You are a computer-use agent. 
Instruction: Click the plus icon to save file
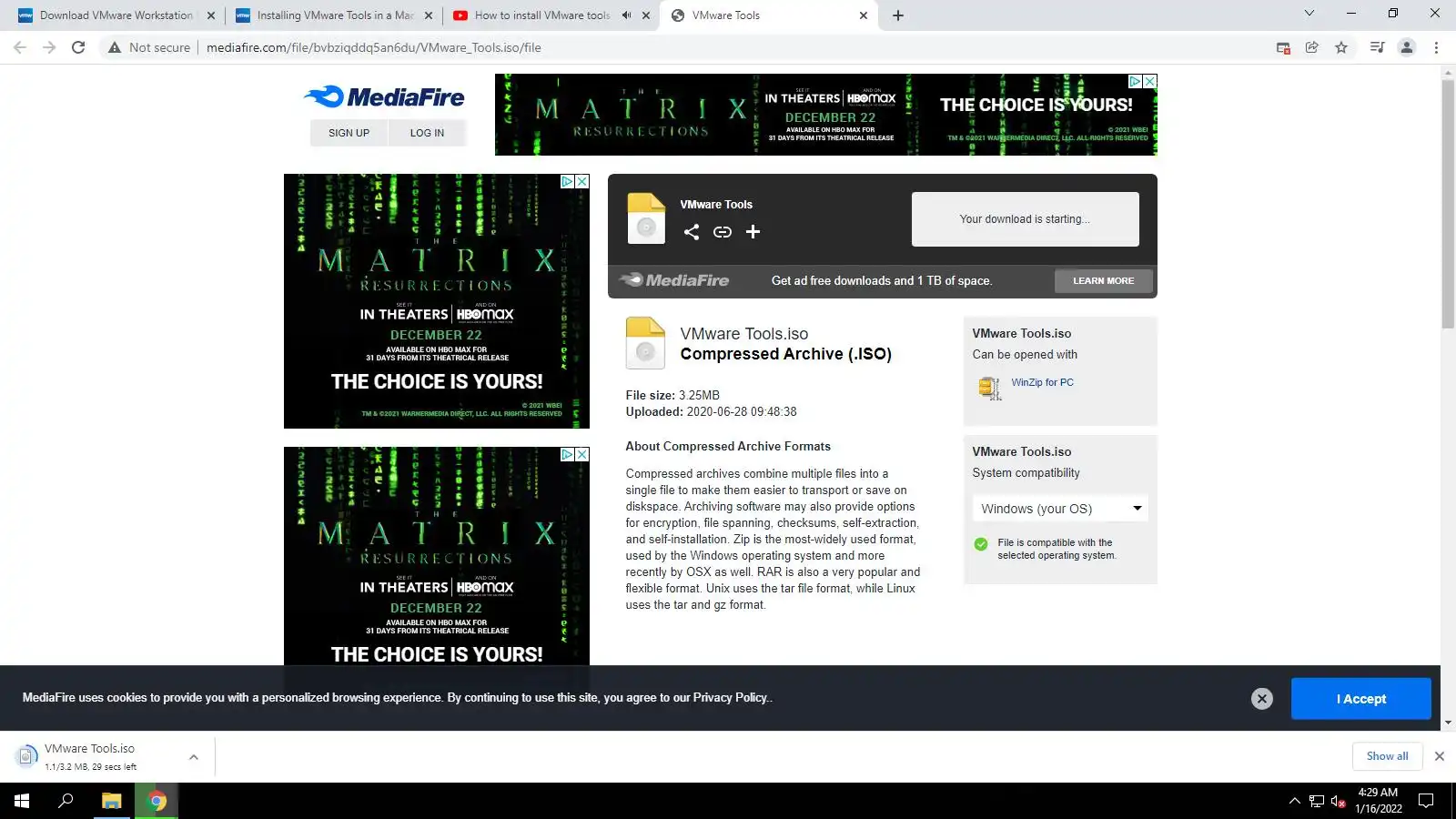tap(753, 232)
